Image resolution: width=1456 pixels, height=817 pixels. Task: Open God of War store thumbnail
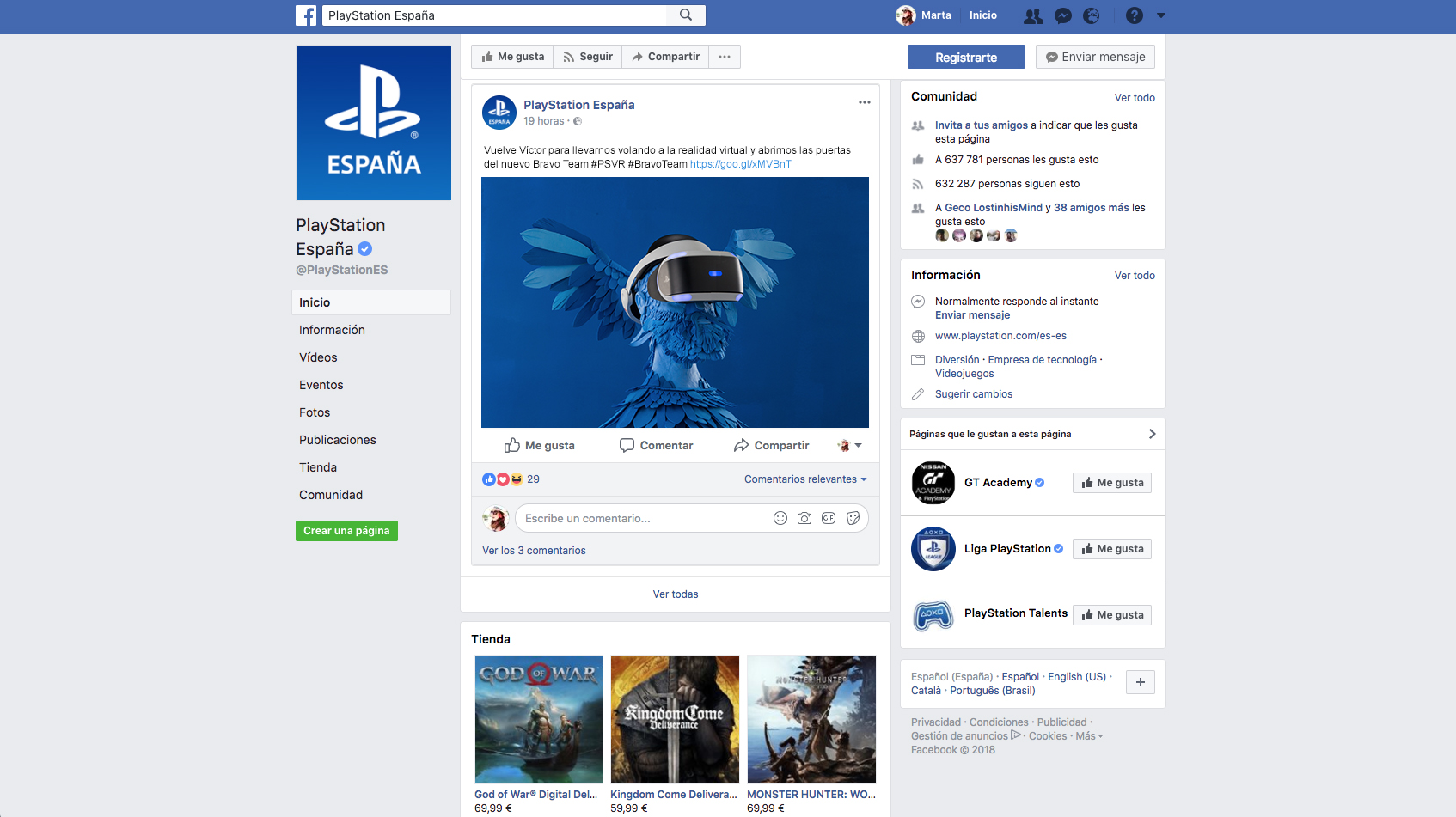539,720
